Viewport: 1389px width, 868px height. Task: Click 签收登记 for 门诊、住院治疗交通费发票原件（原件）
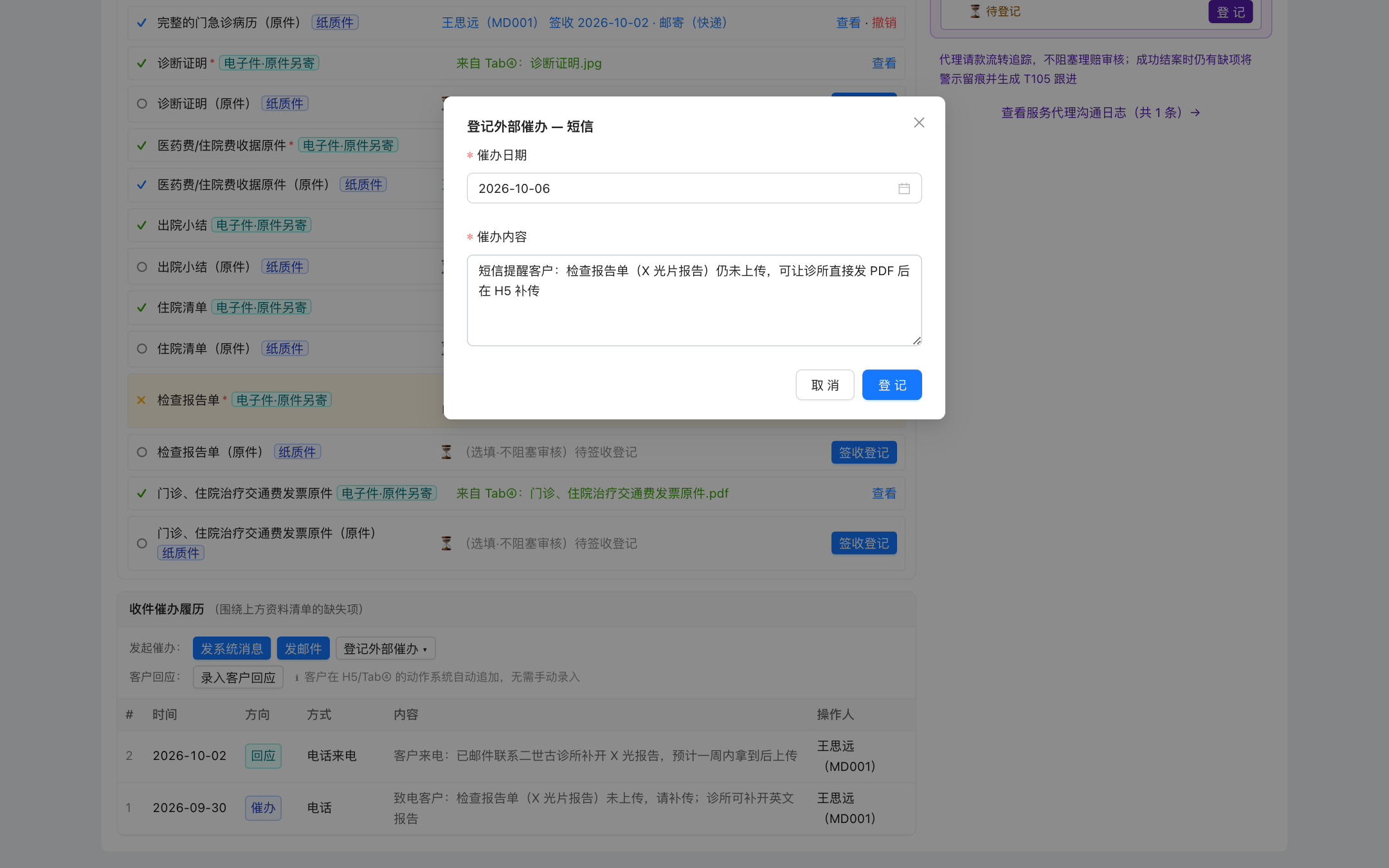864,543
